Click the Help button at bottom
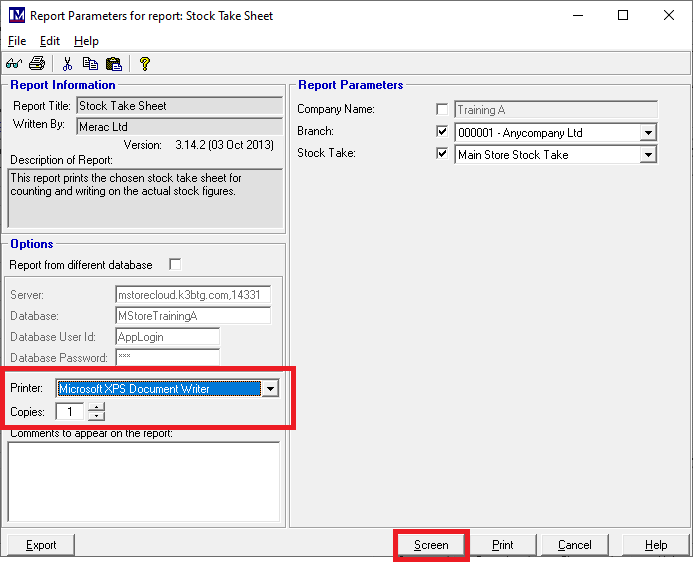Screen dimensions: 699x565 click(656, 545)
